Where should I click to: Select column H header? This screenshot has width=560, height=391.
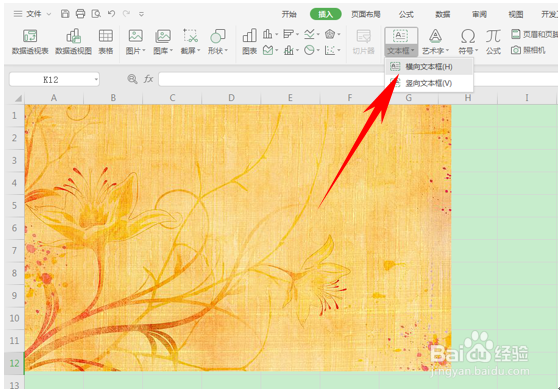click(x=468, y=98)
